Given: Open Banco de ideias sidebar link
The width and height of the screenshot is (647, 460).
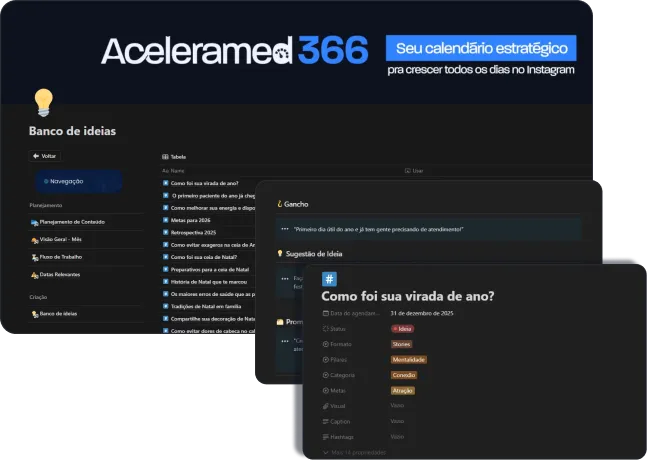Looking at the screenshot, I should point(58,314).
